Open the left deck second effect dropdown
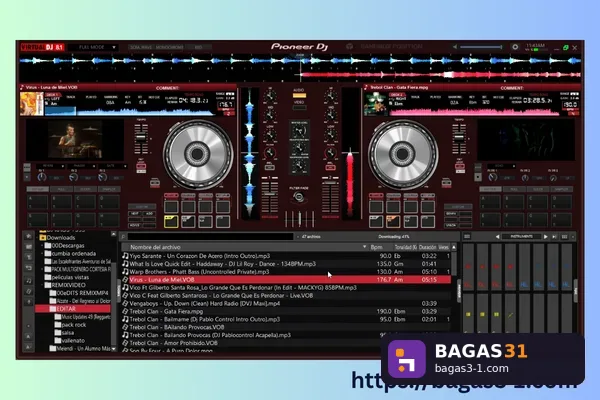This screenshot has width=600, height=400. coord(82,166)
